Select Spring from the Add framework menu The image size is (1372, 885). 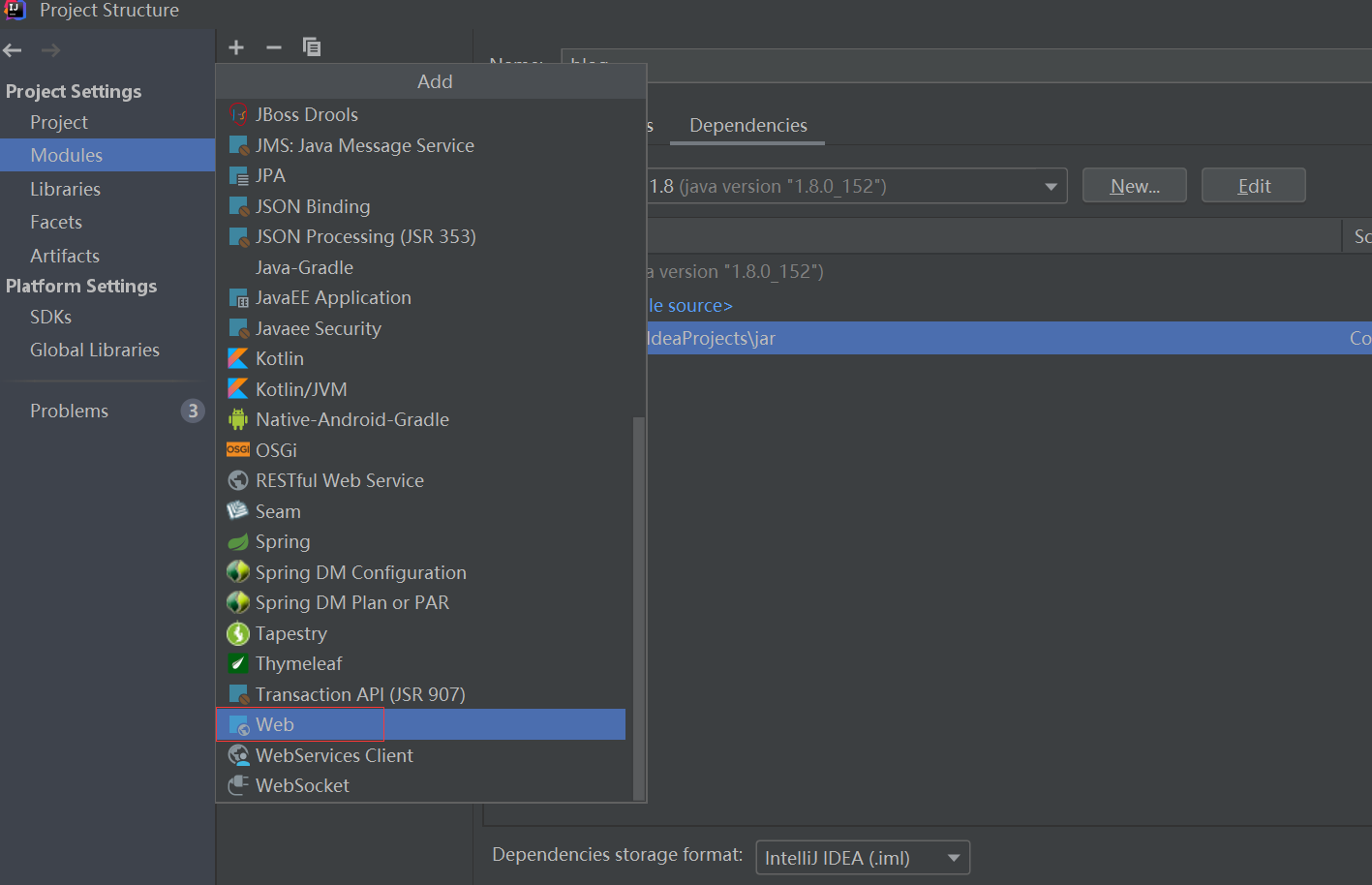[x=283, y=541]
